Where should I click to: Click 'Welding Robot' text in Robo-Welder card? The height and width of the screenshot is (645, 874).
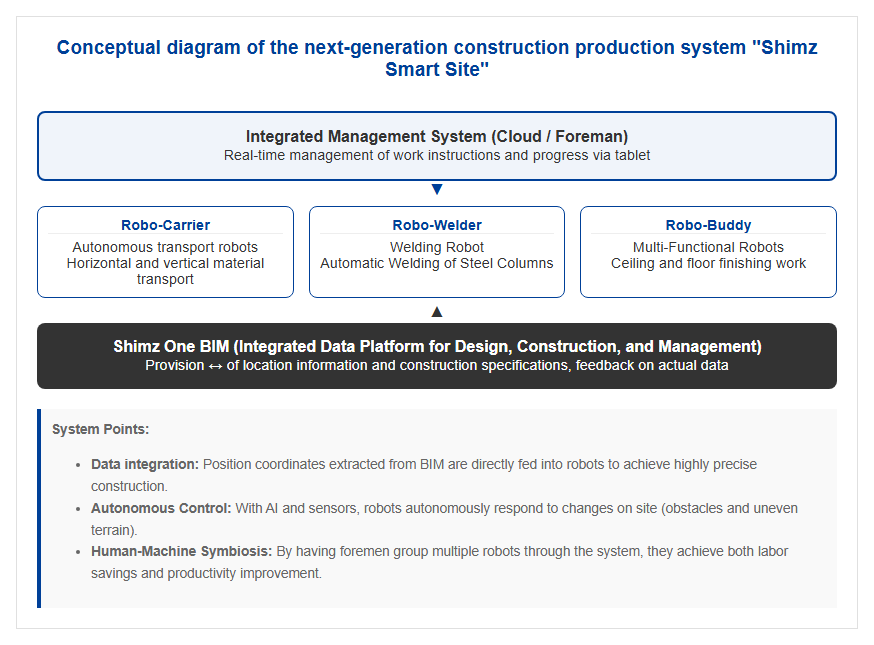(437, 247)
